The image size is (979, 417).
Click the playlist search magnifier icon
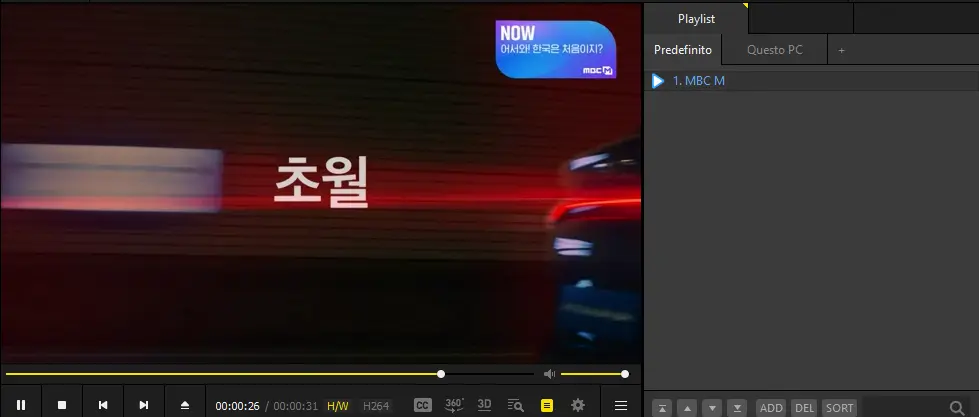click(x=957, y=408)
